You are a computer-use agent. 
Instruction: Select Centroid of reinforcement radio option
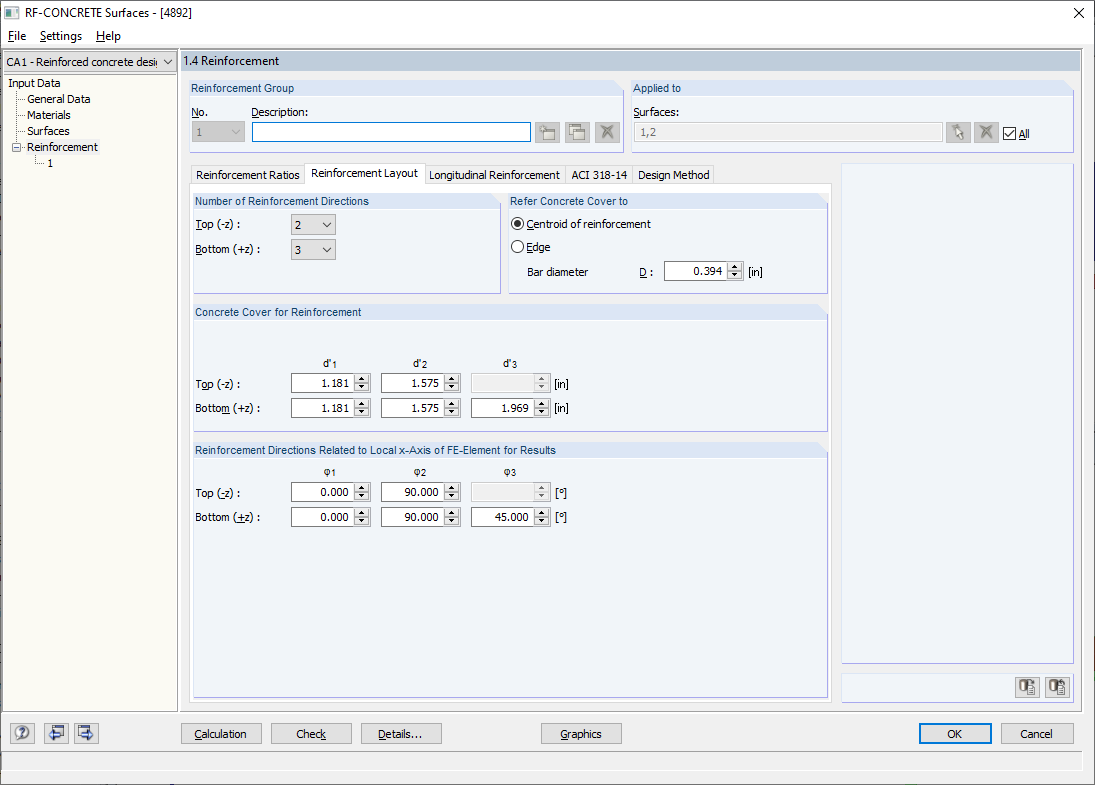[517, 223]
